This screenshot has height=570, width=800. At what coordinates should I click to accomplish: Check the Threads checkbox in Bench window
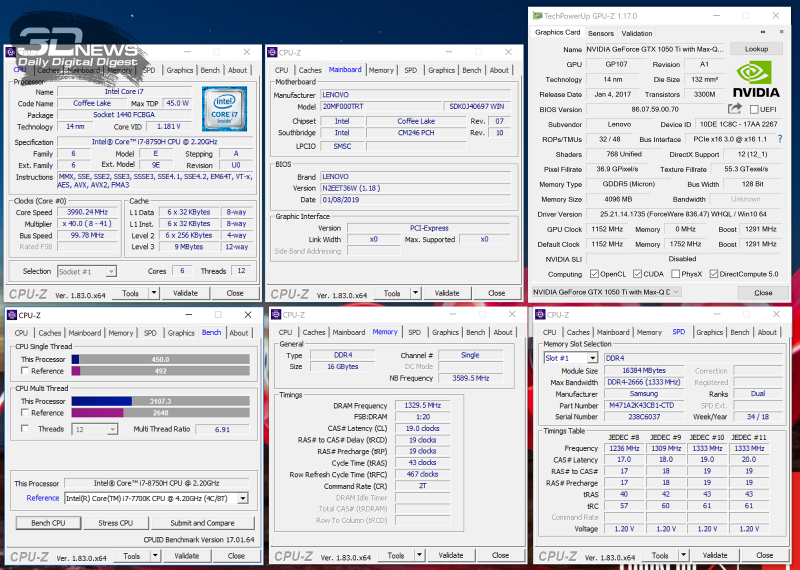(24, 429)
